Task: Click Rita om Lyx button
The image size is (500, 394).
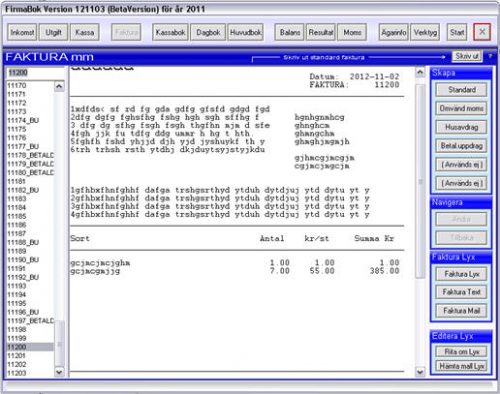Action: [461, 352]
